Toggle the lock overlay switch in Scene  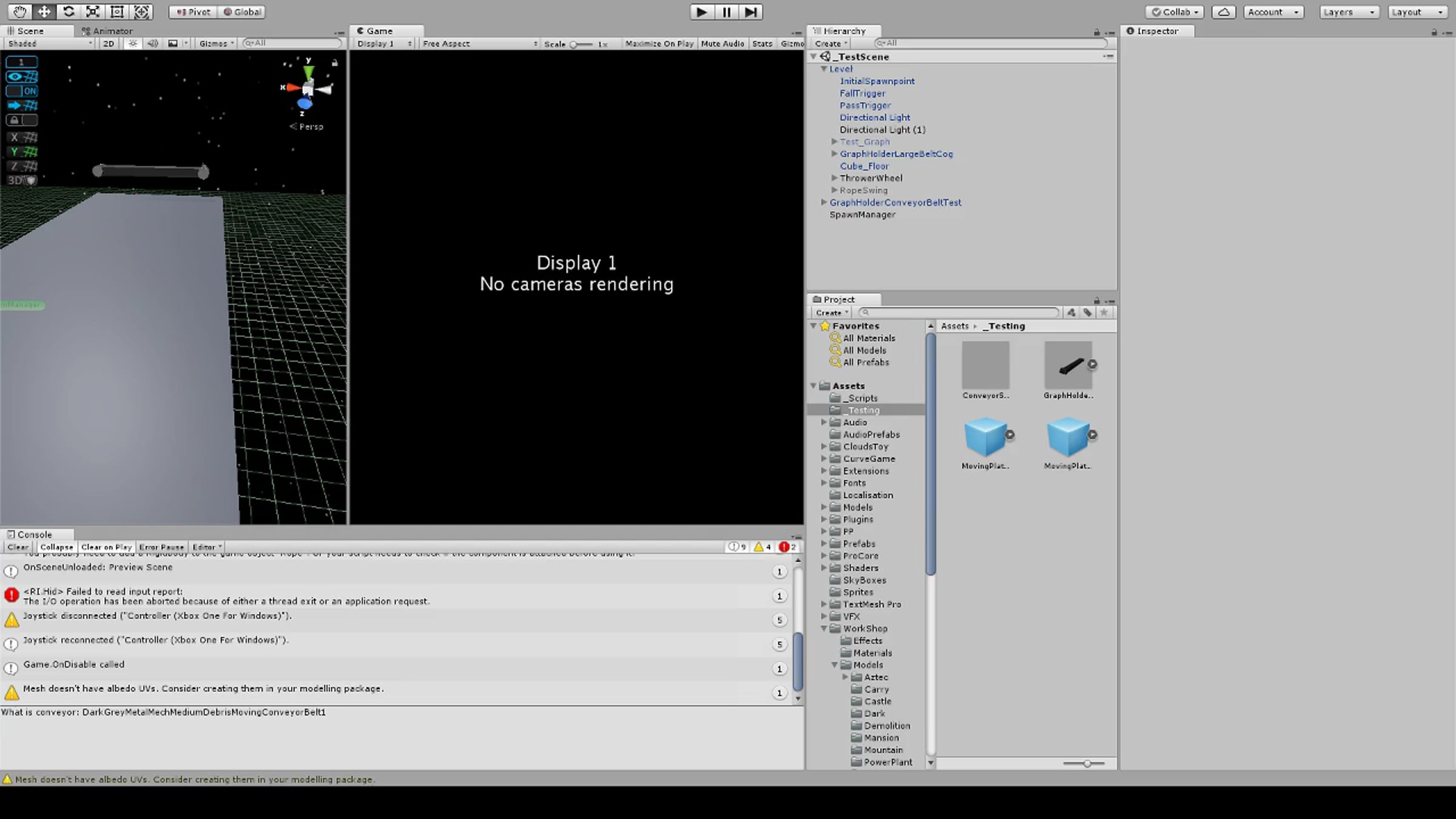(x=22, y=120)
